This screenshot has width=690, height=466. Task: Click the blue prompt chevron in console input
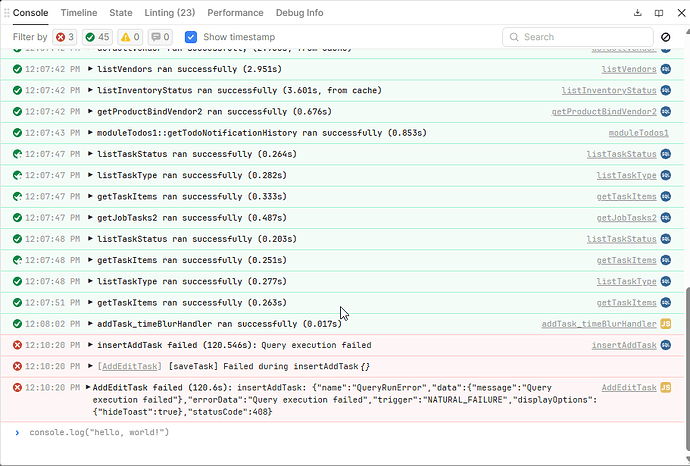[17, 433]
